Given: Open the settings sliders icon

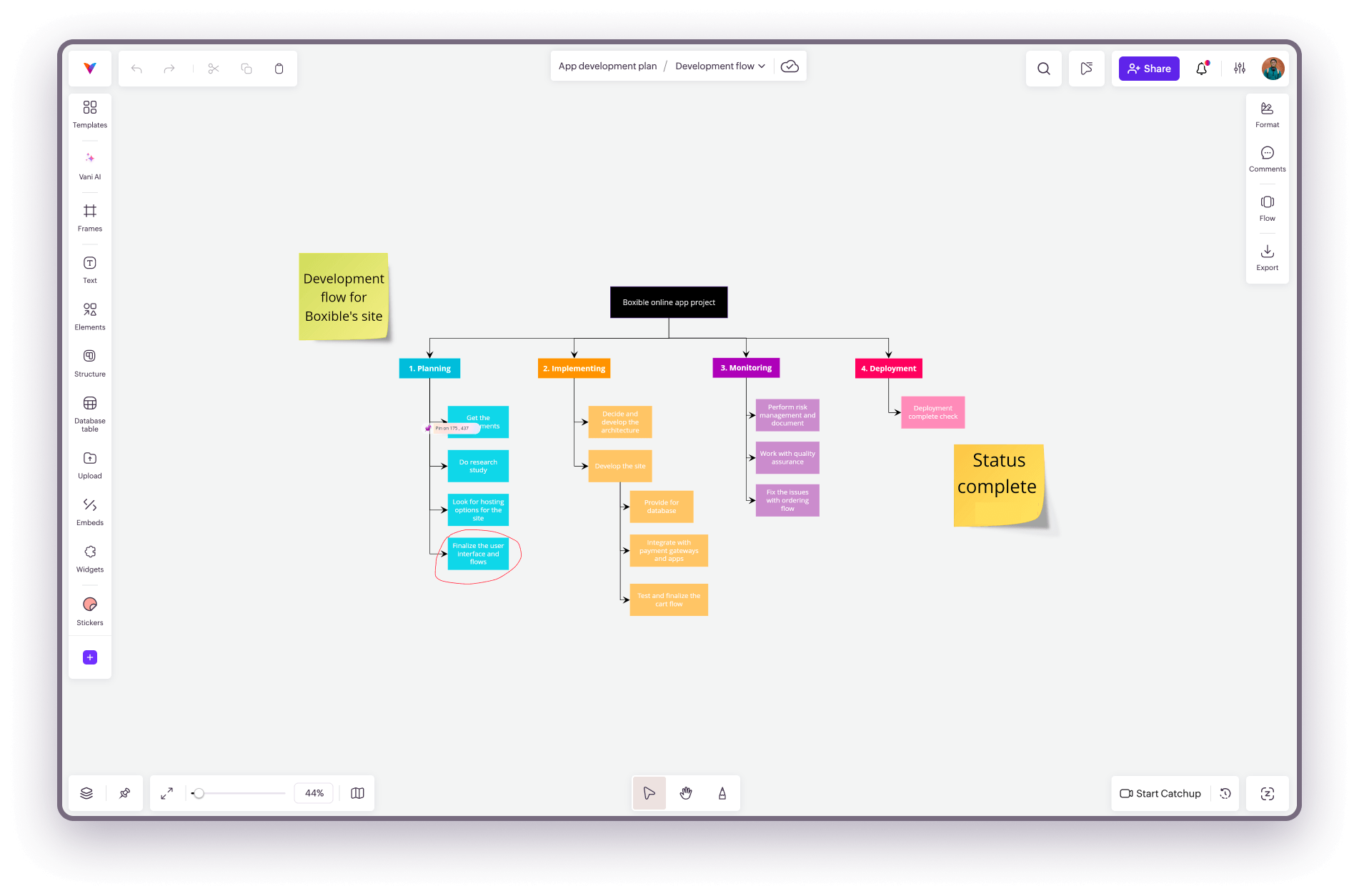Looking at the screenshot, I should pyautogui.click(x=1240, y=69).
